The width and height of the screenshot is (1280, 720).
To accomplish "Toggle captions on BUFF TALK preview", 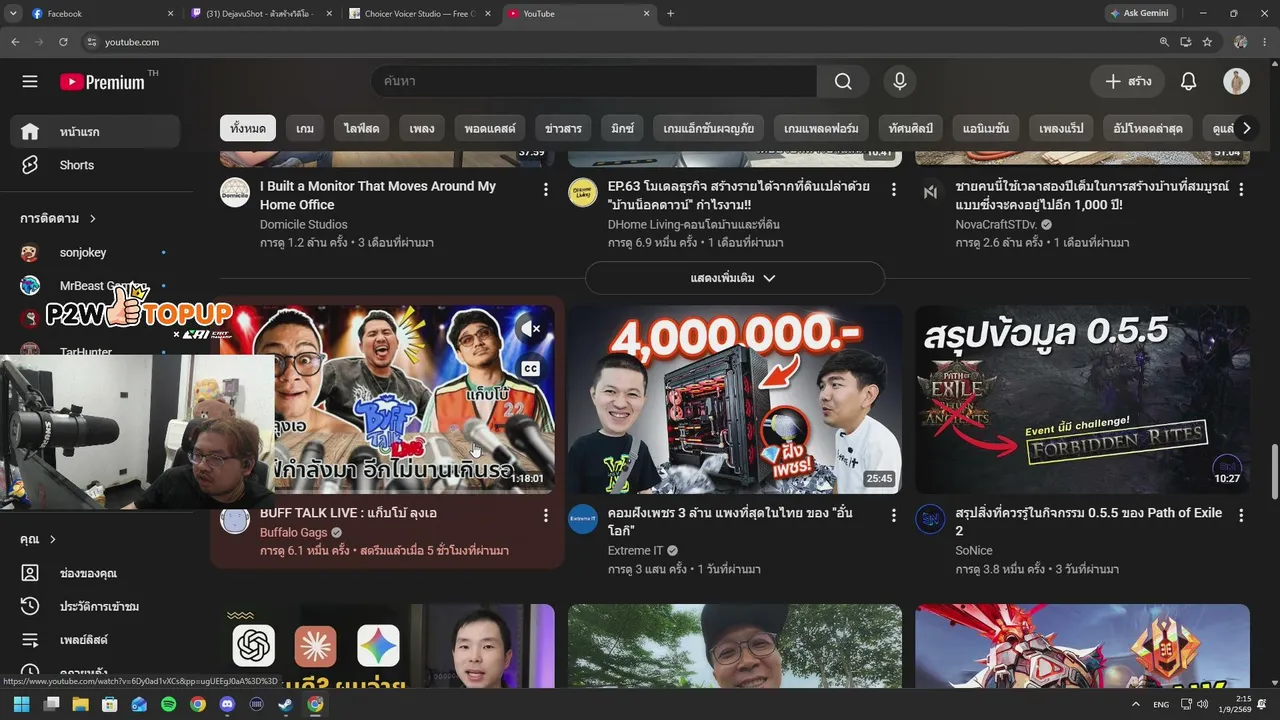I will click(x=530, y=369).
